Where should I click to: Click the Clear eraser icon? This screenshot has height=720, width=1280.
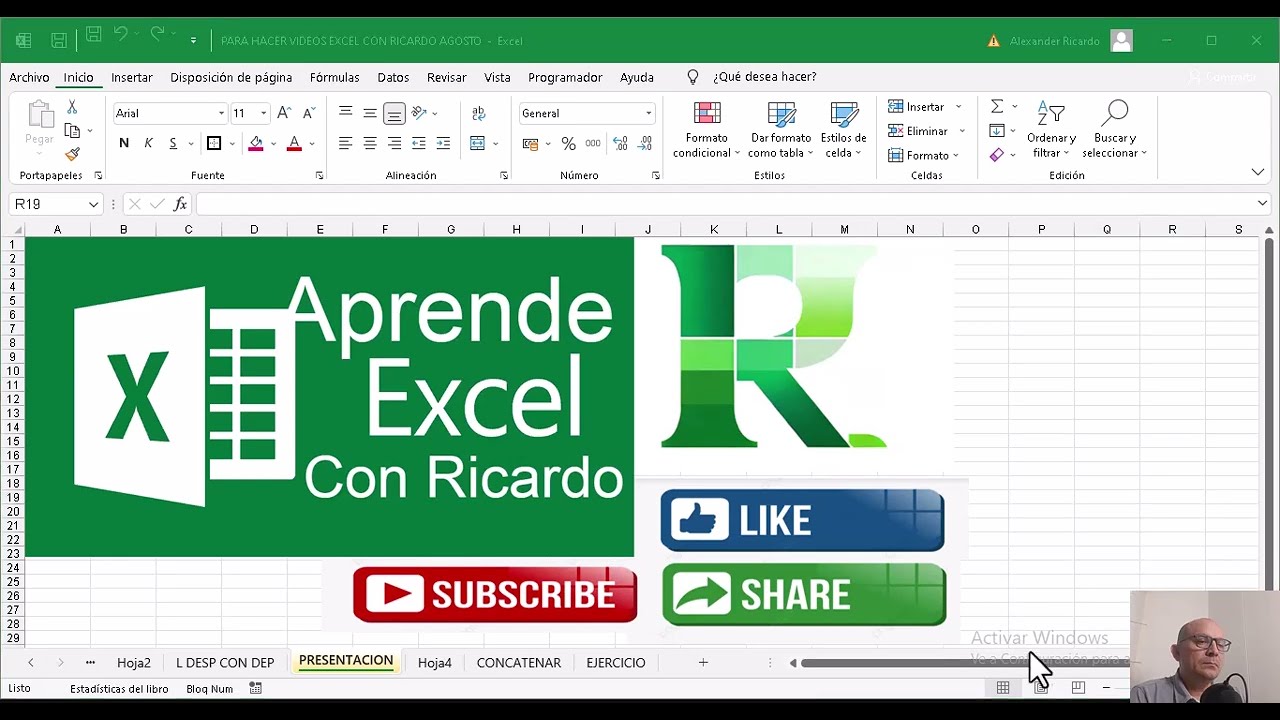pos(997,155)
